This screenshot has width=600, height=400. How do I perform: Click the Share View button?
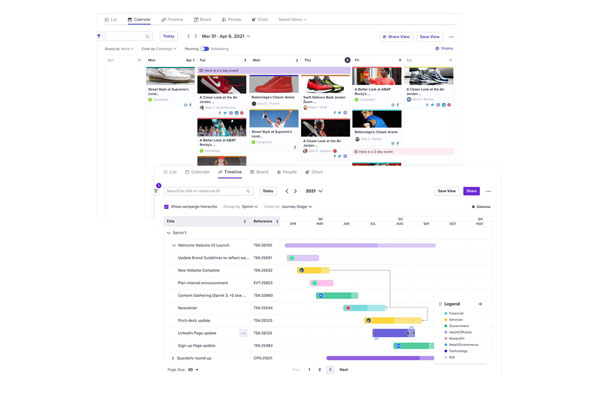click(396, 36)
